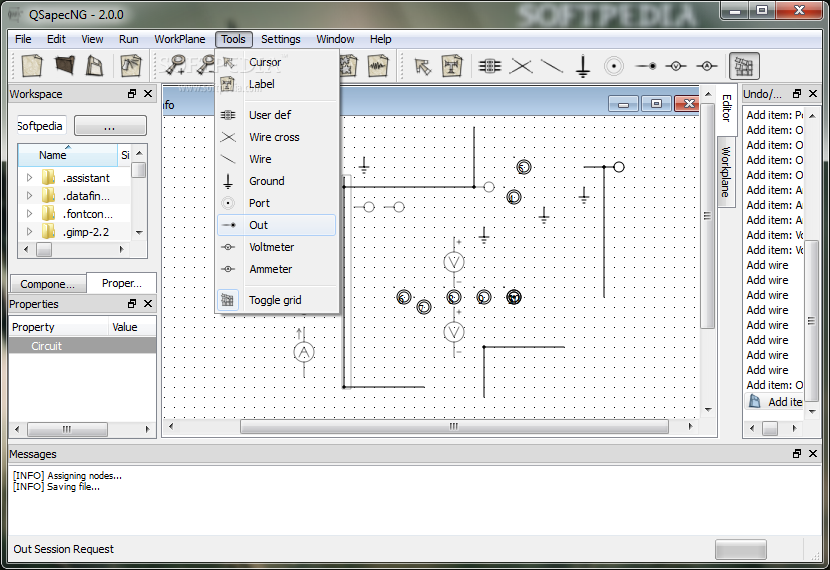This screenshot has height=570, width=830.
Task: Close the Messages panel
Action: tap(813, 454)
